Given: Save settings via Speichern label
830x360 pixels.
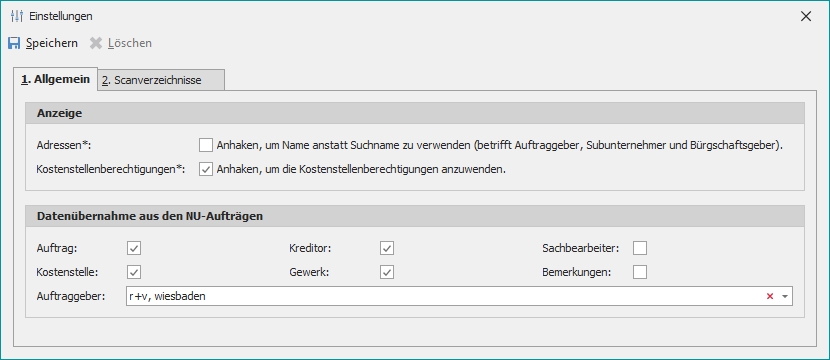Looking at the screenshot, I should (52, 43).
